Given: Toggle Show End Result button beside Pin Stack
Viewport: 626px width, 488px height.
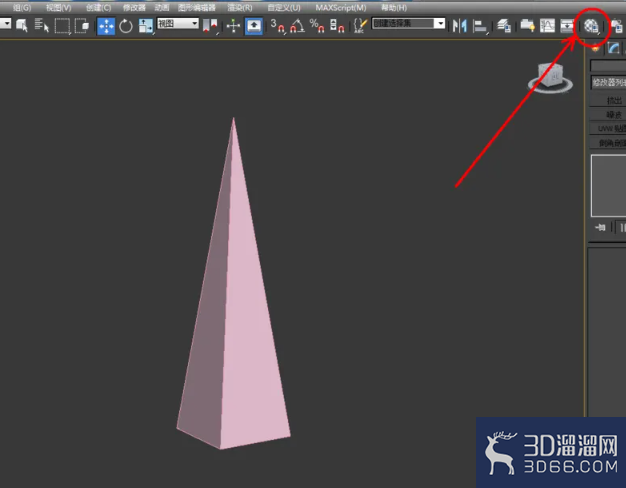Looking at the screenshot, I should 621,228.
